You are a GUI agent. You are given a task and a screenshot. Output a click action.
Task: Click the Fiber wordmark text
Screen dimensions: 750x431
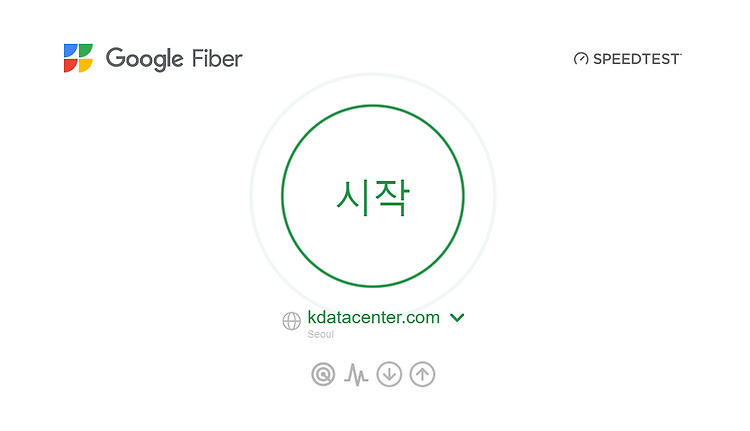point(217,58)
